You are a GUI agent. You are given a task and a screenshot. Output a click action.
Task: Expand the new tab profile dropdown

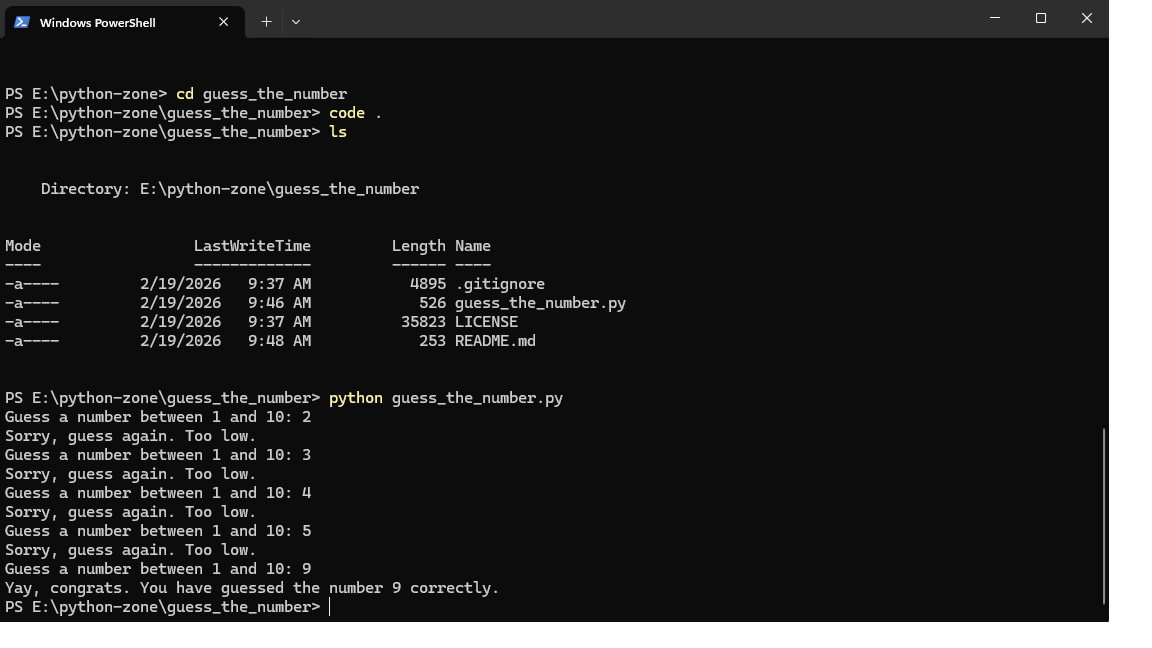click(x=296, y=21)
